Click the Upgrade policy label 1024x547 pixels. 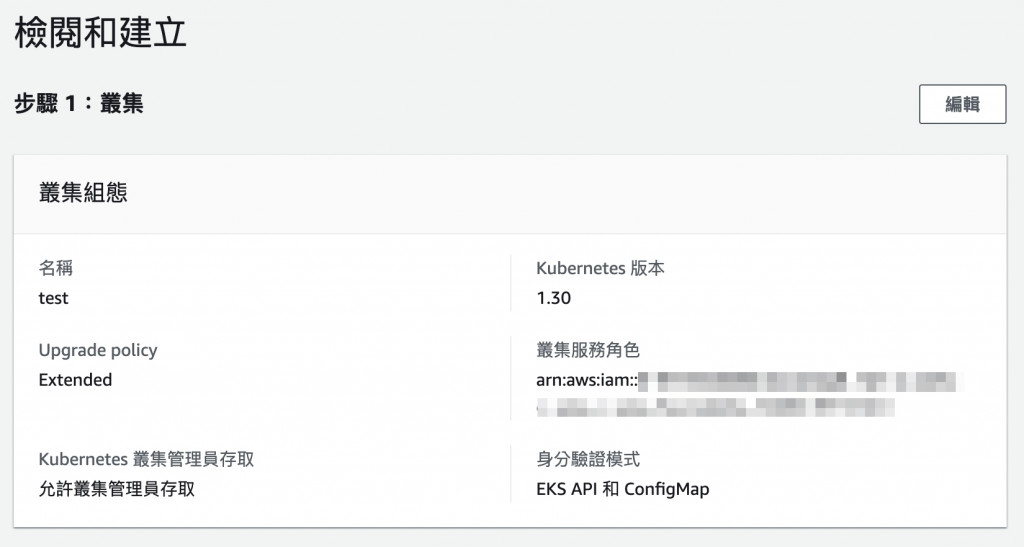98,350
